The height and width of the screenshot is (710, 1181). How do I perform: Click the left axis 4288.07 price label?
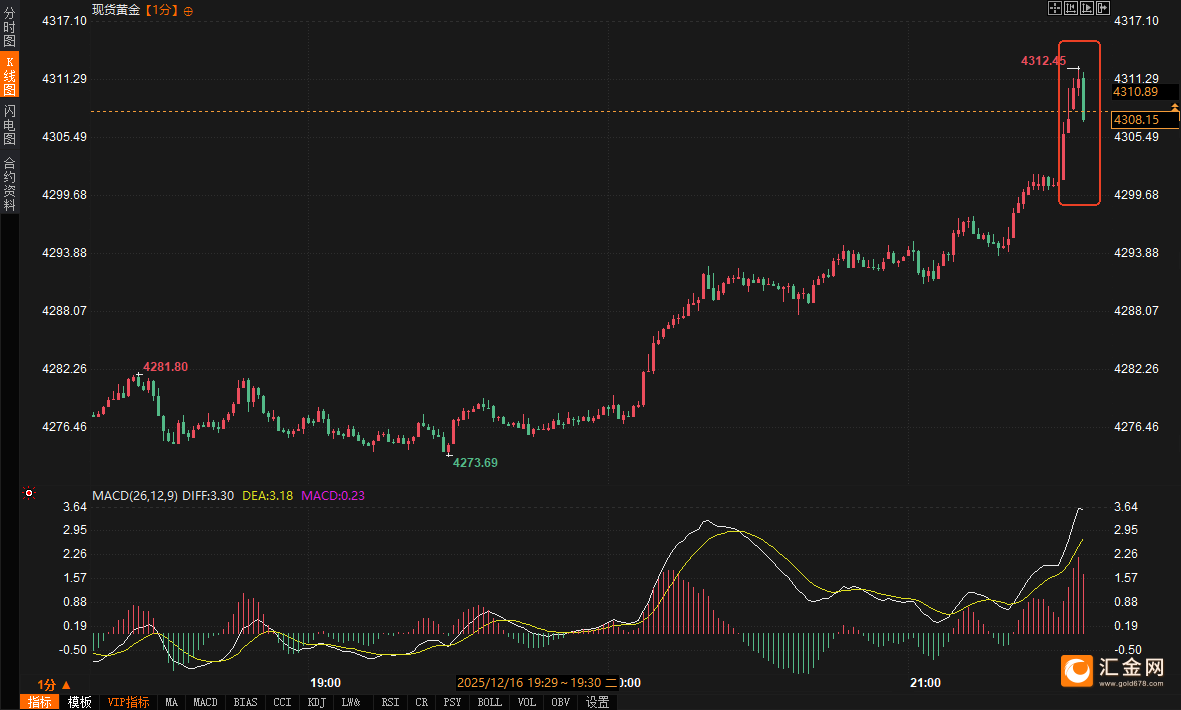coord(64,310)
